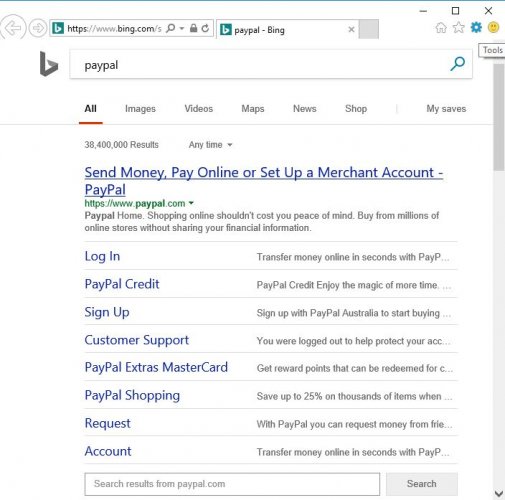Viewport: 505px width, 500px height.
Task: Click the '38,400,000 Results' count text
Action: click(122, 145)
